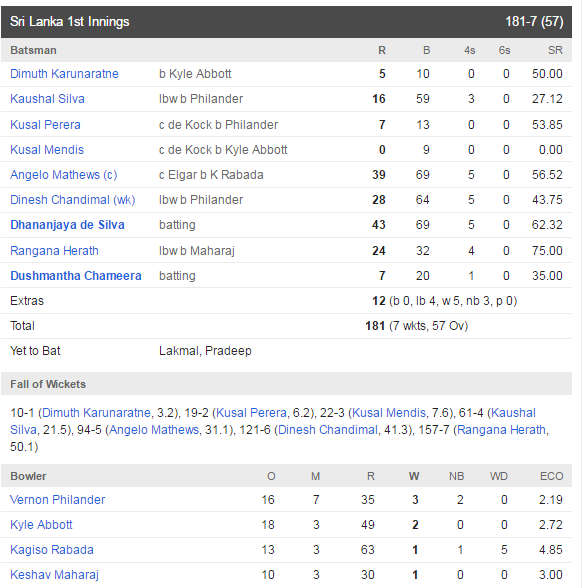Select Kusal Perera in the batting table

click(x=45, y=125)
